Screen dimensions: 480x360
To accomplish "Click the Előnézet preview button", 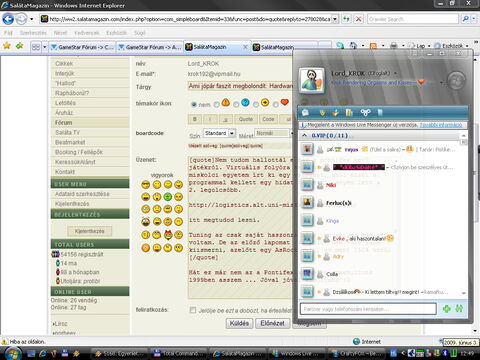I will (272, 323).
